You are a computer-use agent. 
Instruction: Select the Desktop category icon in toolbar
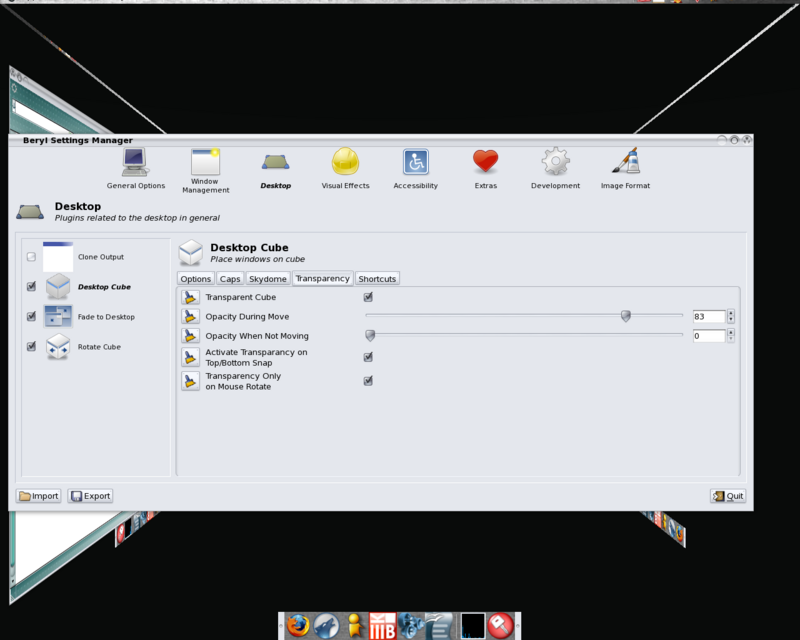(276, 162)
